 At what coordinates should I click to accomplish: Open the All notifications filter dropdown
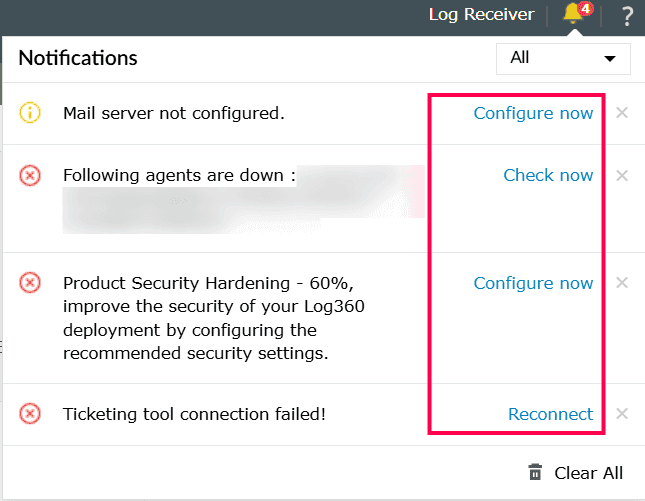563,58
